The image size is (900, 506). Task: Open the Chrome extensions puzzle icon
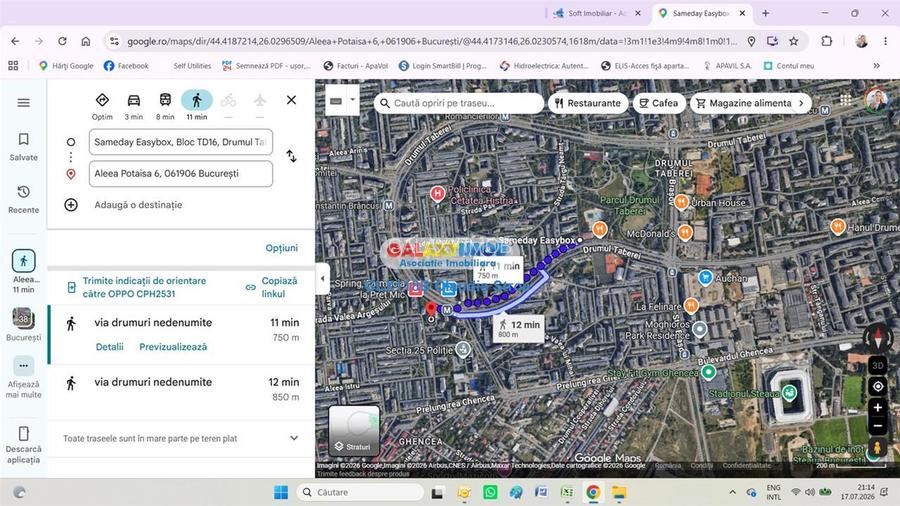pyautogui.click(x=827, y=41)
